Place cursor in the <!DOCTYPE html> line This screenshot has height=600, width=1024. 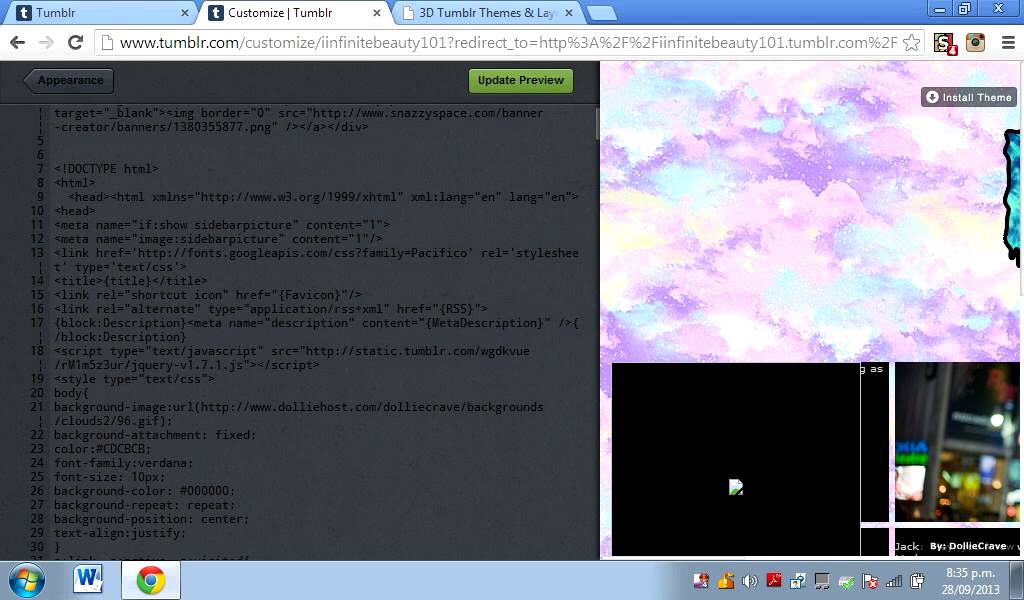pyautogui.click(x=106, y=169)
